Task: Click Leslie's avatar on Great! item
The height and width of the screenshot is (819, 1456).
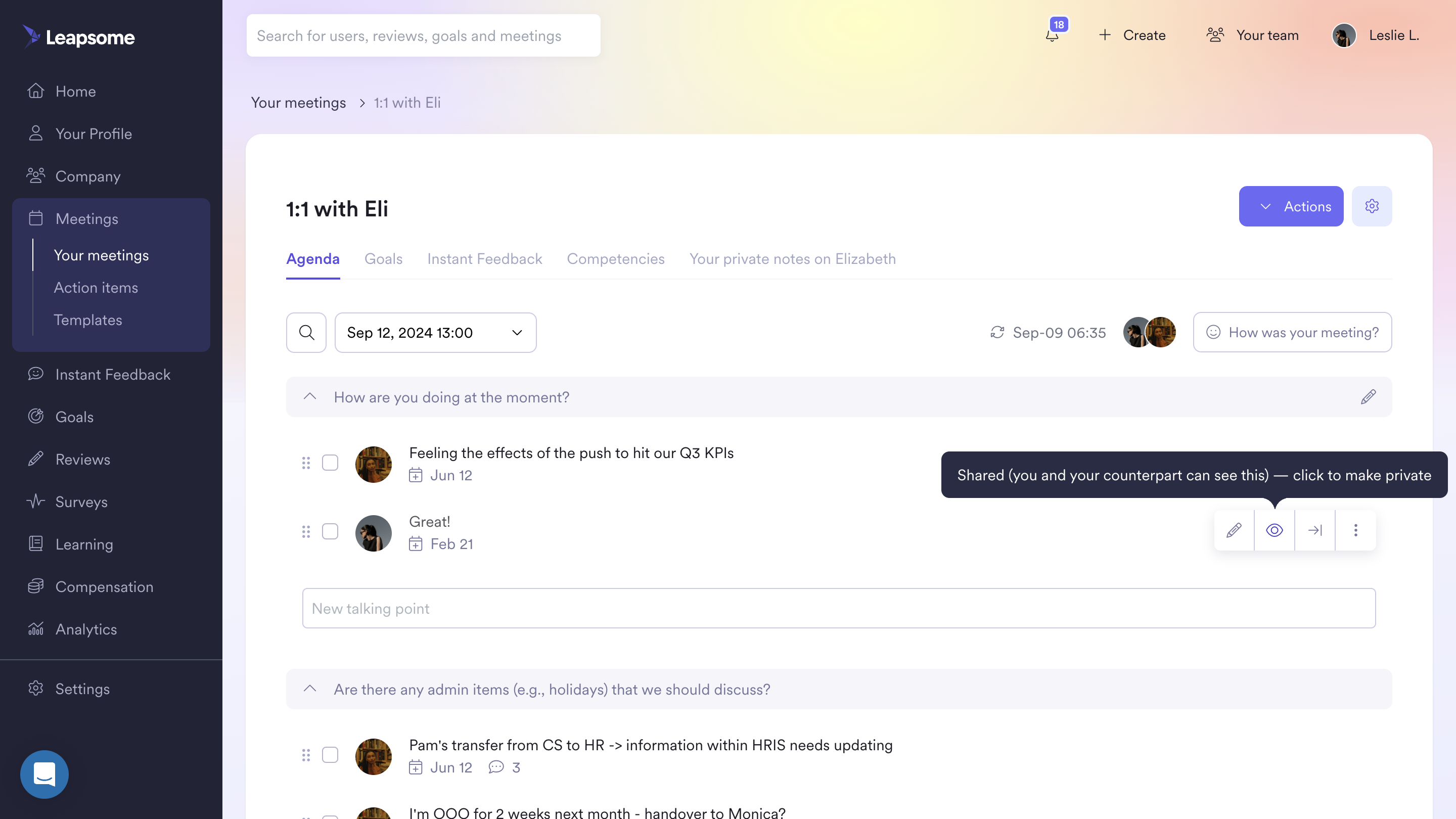Action: tap(374, 533)
